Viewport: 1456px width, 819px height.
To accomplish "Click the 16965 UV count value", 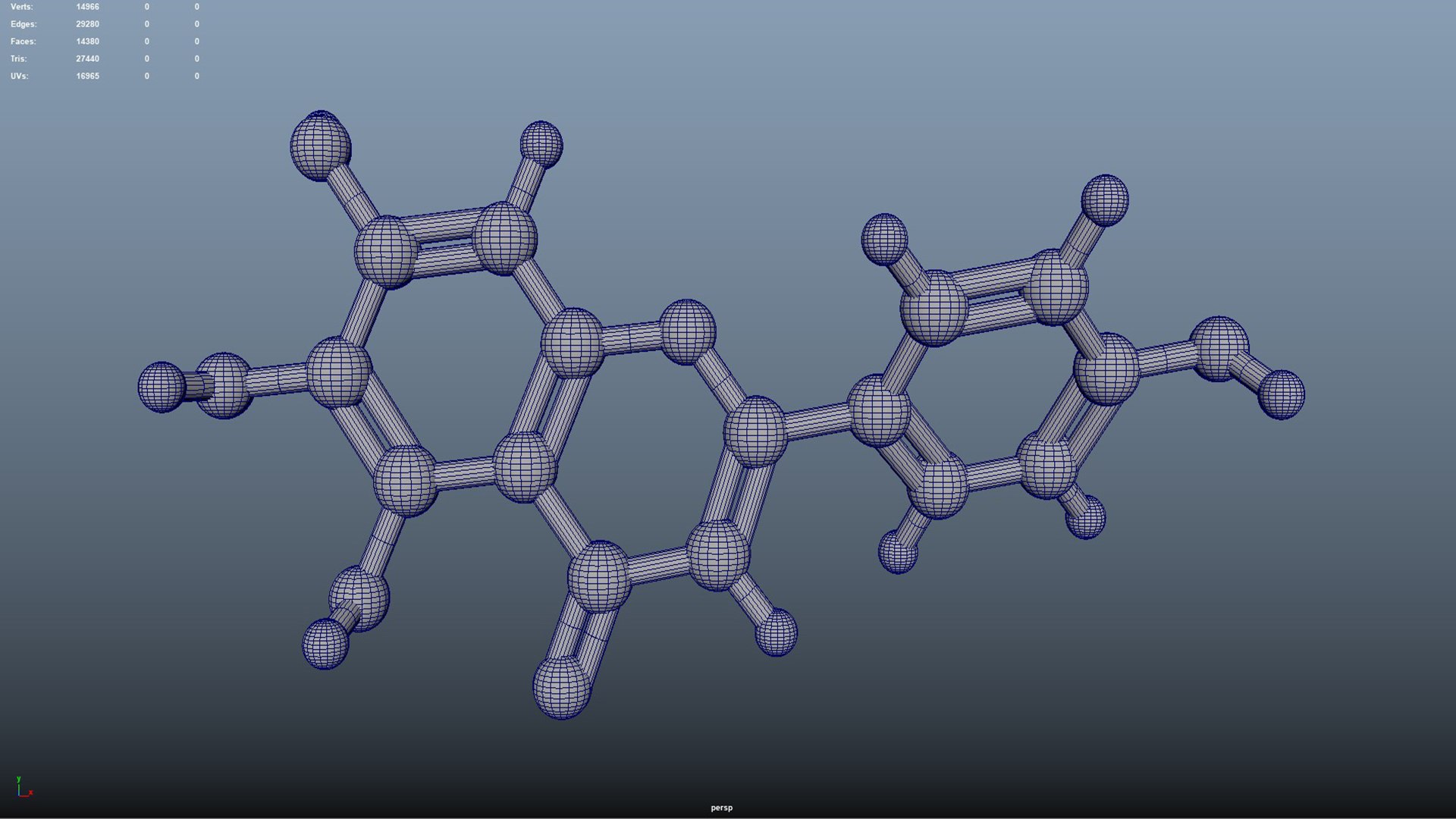I will (87, 77).
